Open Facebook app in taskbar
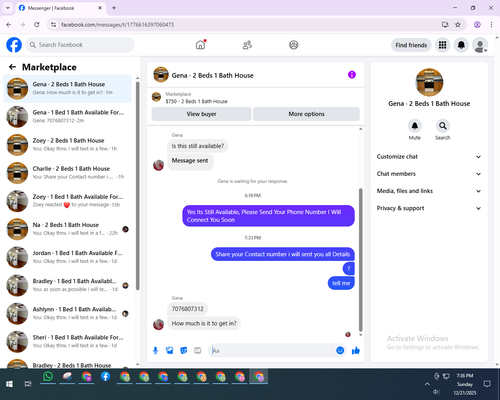500x400 pixels. [x=105, y=376]
